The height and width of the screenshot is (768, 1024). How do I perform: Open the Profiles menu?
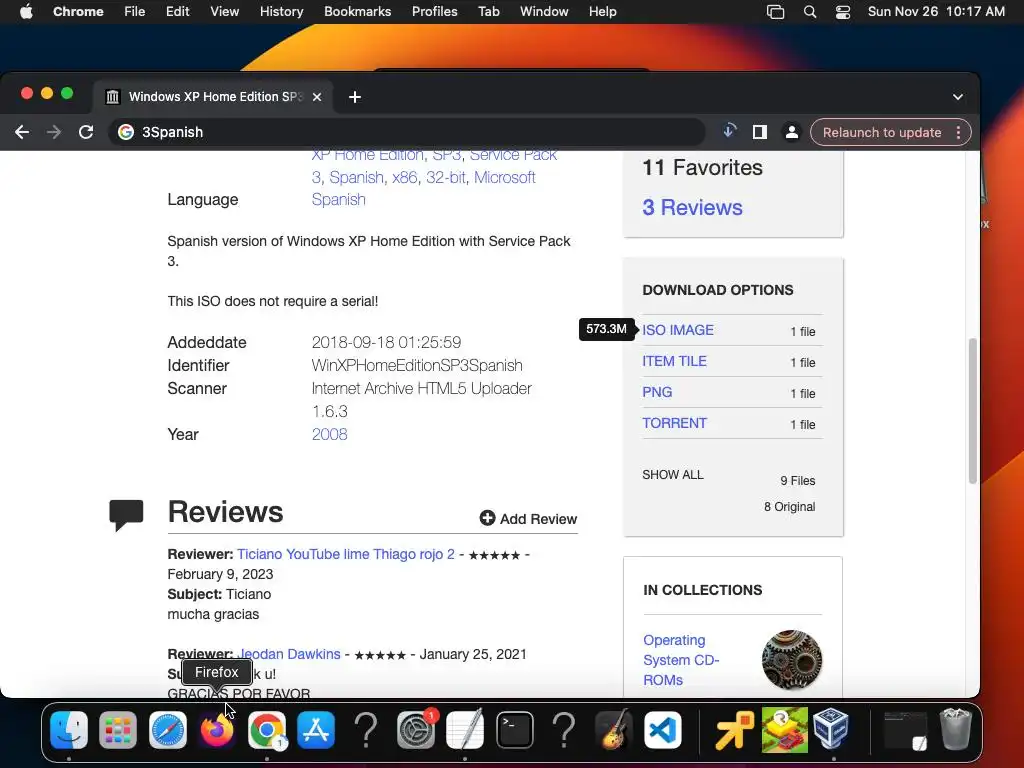point(434,11)
